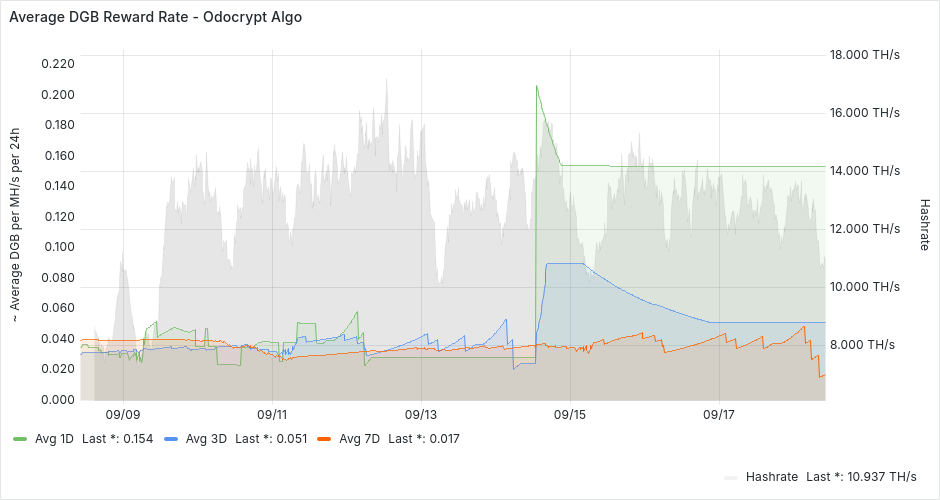
Task: Click the green Avg 1D spike peak
Action: [537, 86]
